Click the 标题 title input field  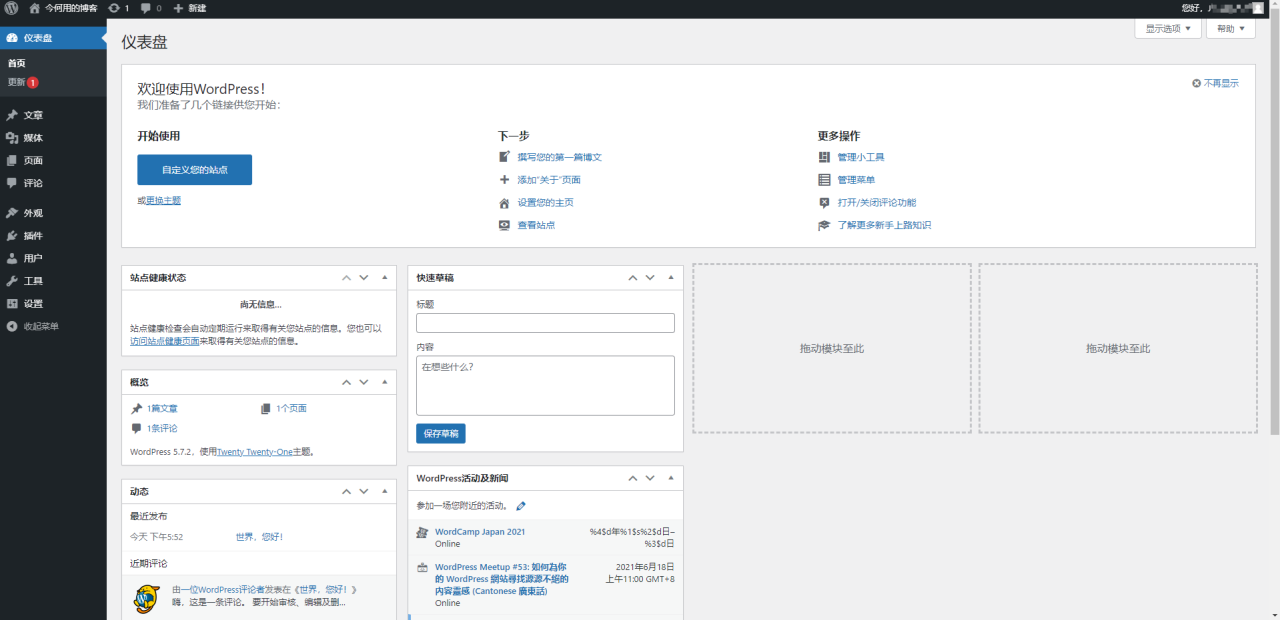tap(545, 323)
